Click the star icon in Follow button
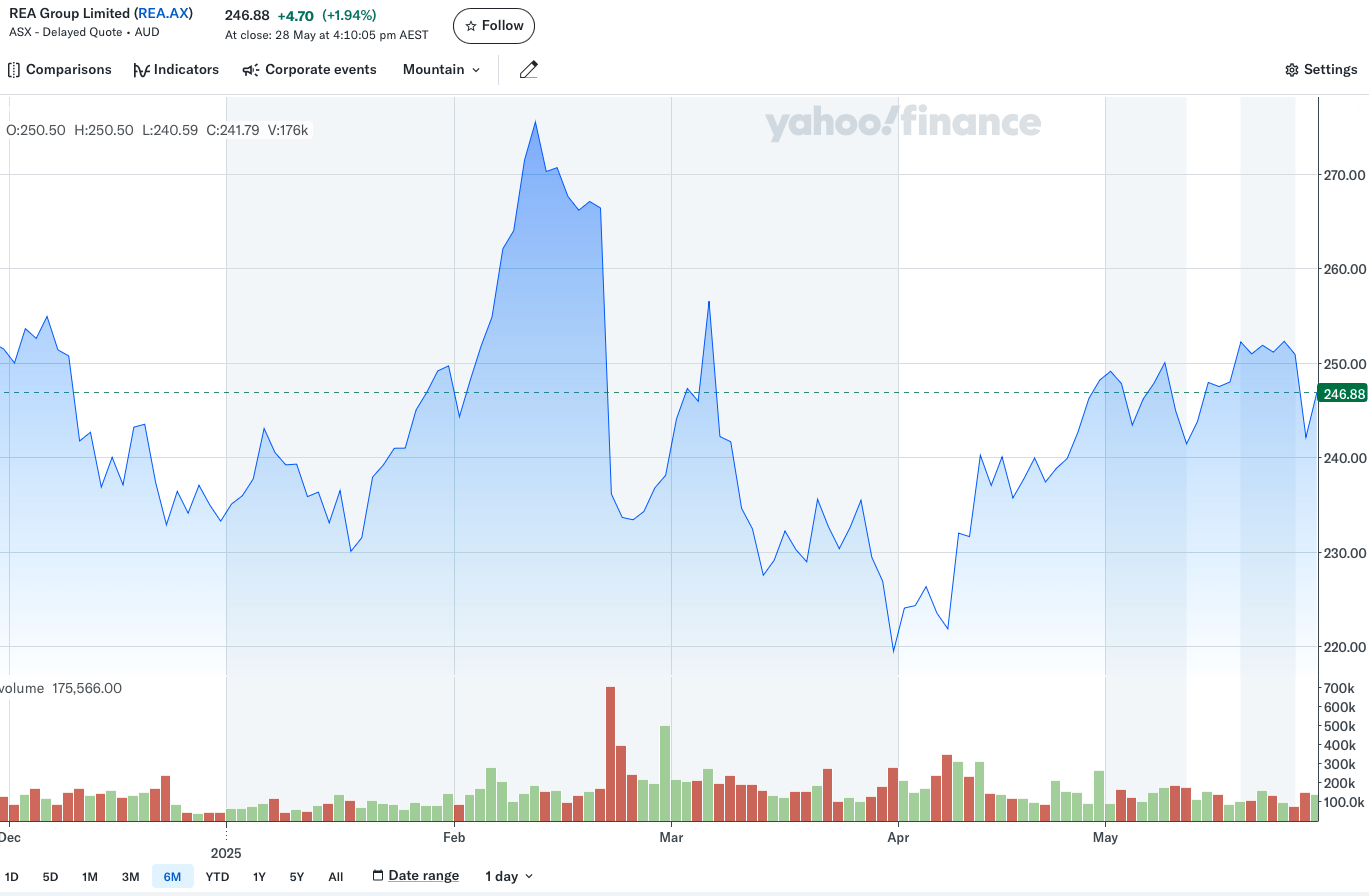Viewport: 1369px width, 896px height. tap(471, 26)
